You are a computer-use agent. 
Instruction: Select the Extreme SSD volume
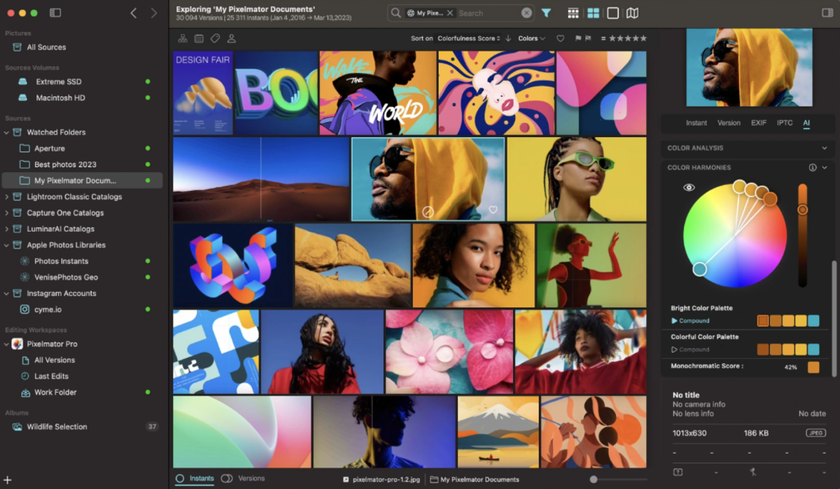click(58, 81)
